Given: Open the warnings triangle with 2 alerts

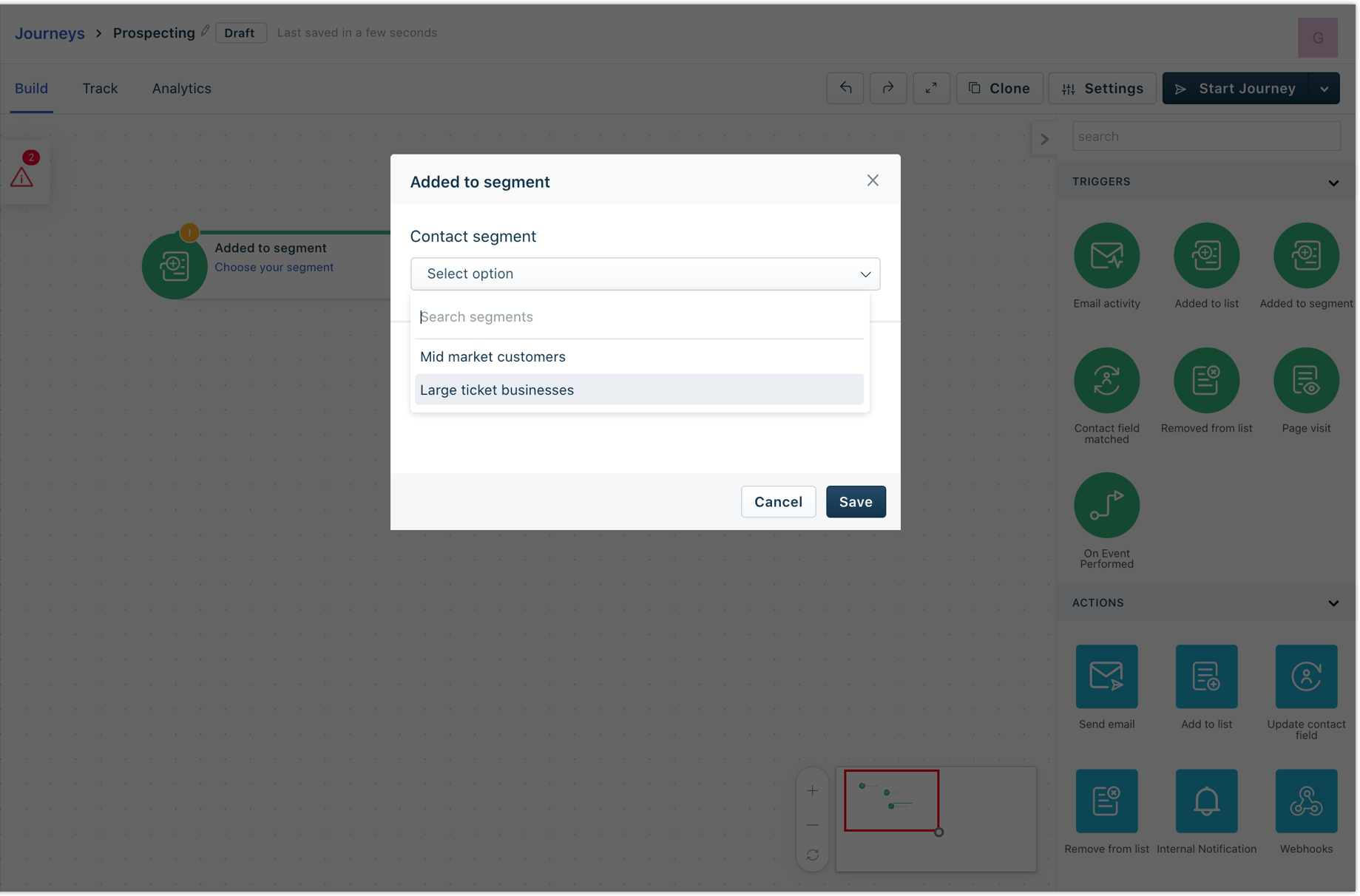Looking at the screenshot, I should point(22,176).
